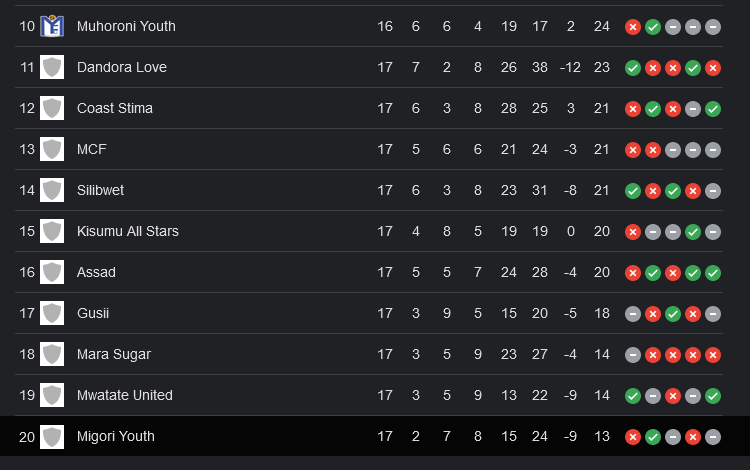
Task: Select the highlighted Migori Youth row name
Action: pos(116,437)
